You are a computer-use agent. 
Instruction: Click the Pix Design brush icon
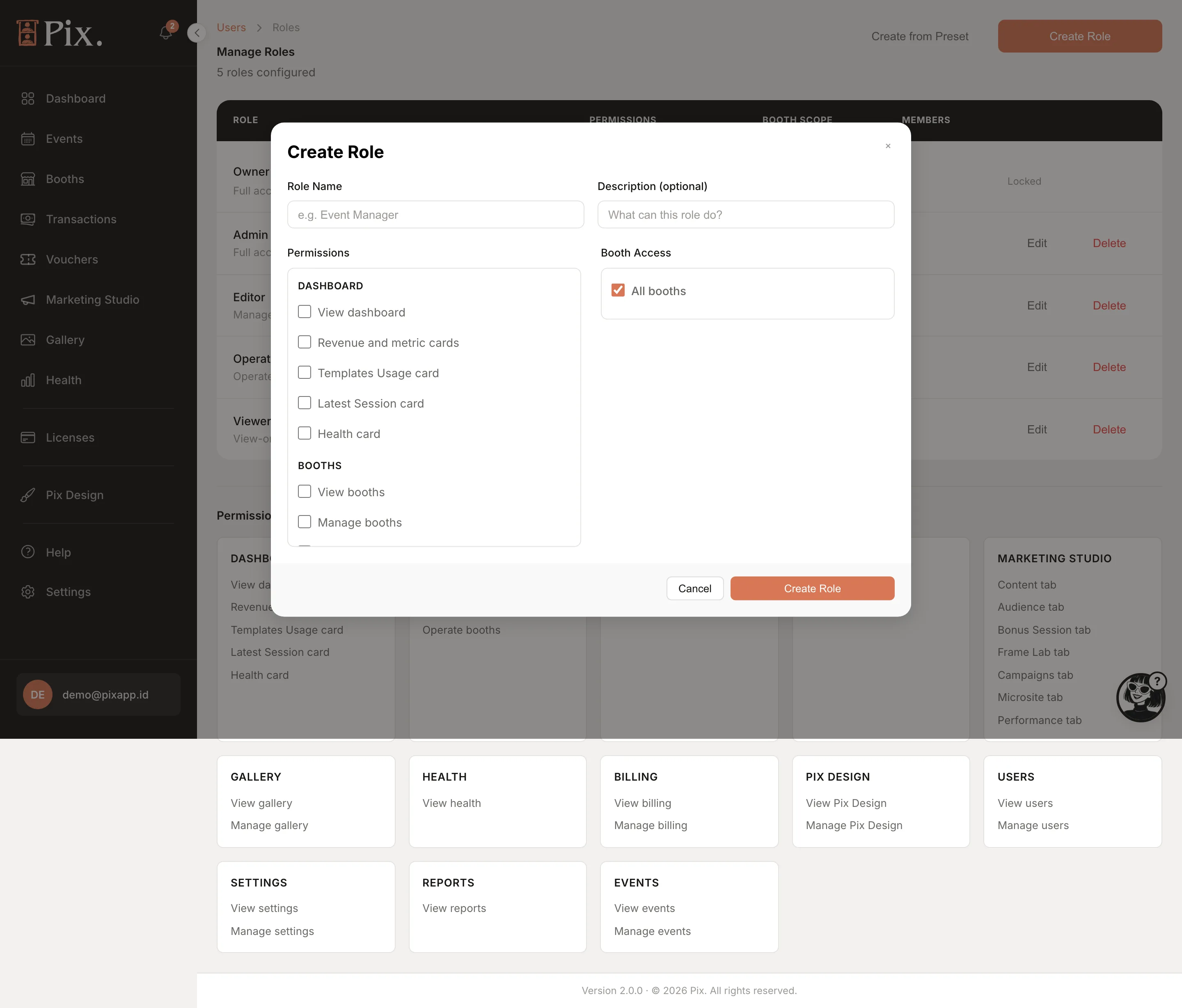click(28, 495)
